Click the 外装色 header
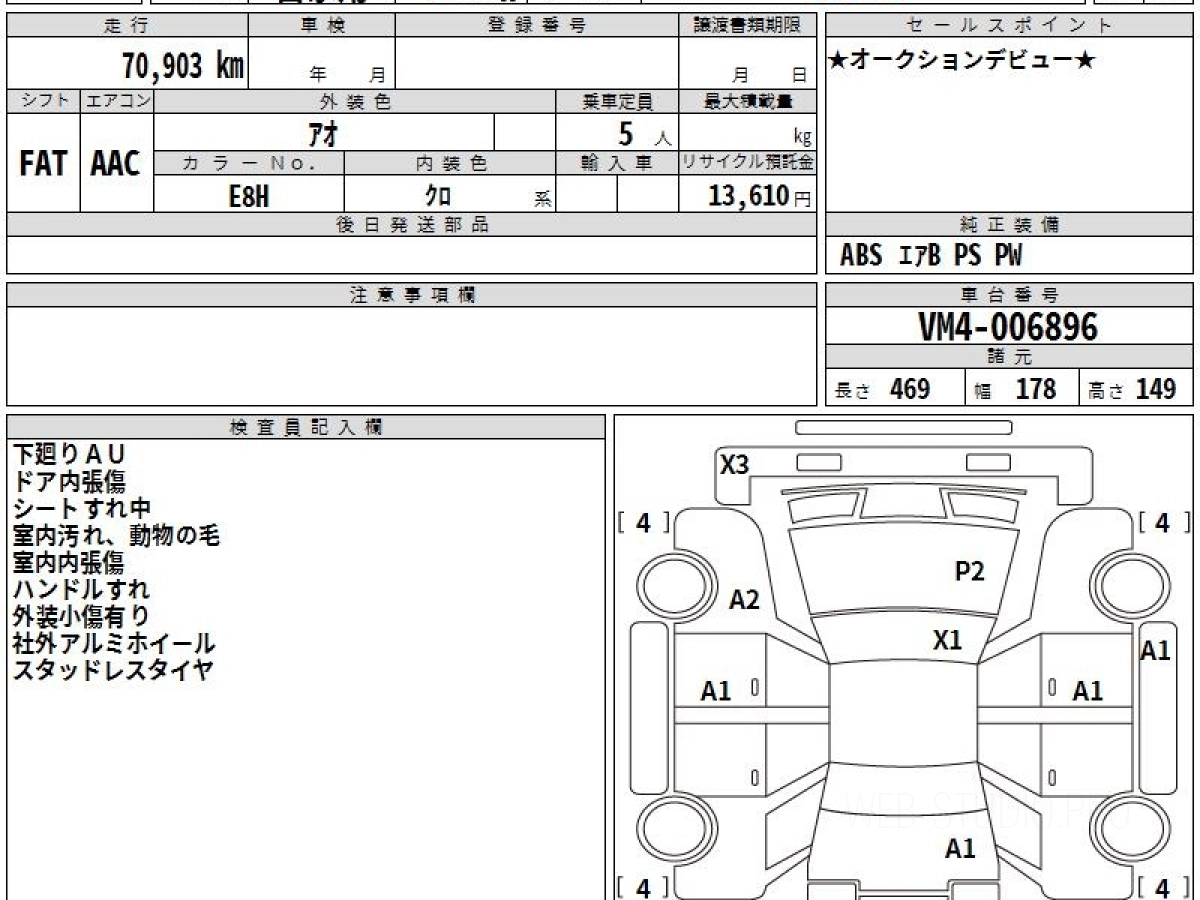The image size is (1200, 900). tap(355, 101)
